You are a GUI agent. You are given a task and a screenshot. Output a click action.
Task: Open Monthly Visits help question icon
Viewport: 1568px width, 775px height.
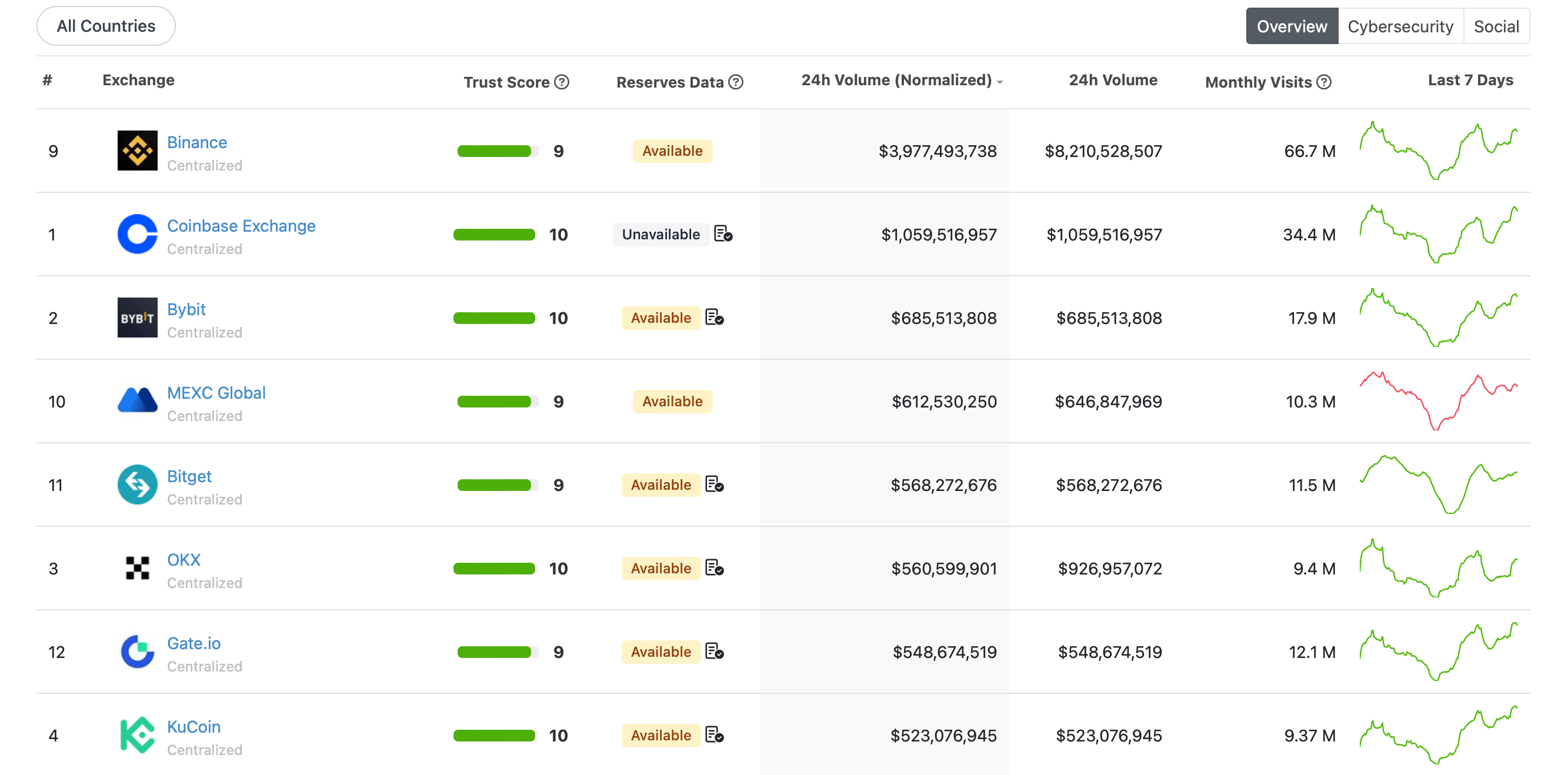(x=1324, y=82)
